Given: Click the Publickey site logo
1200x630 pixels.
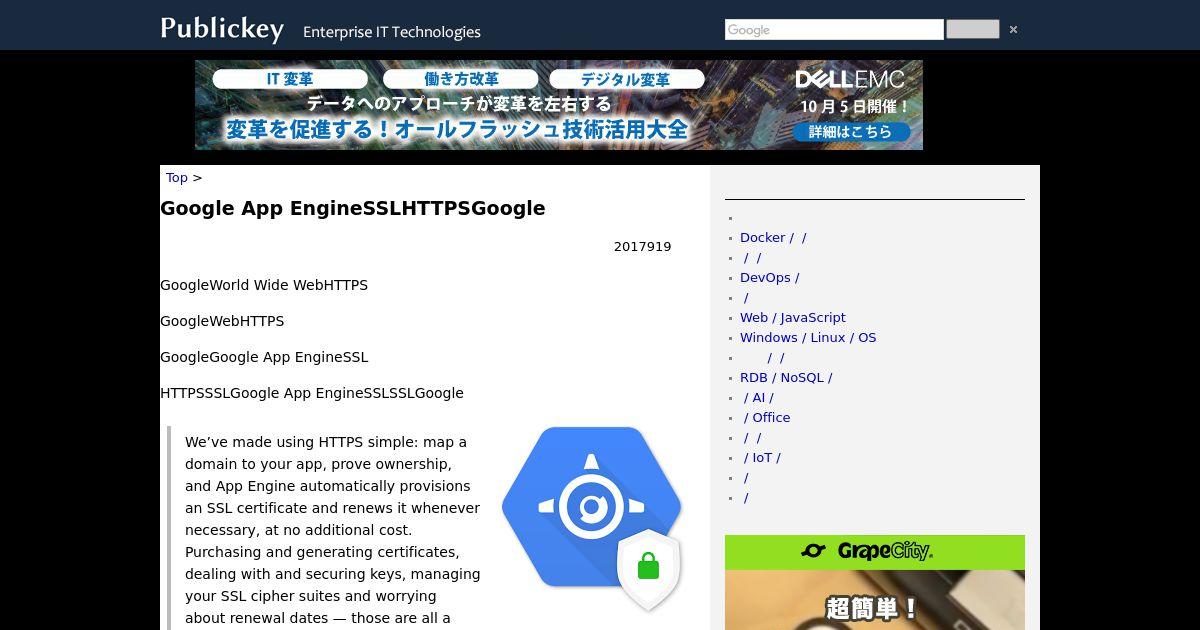Looking at the screenshot, I should (x=222, y=28).
